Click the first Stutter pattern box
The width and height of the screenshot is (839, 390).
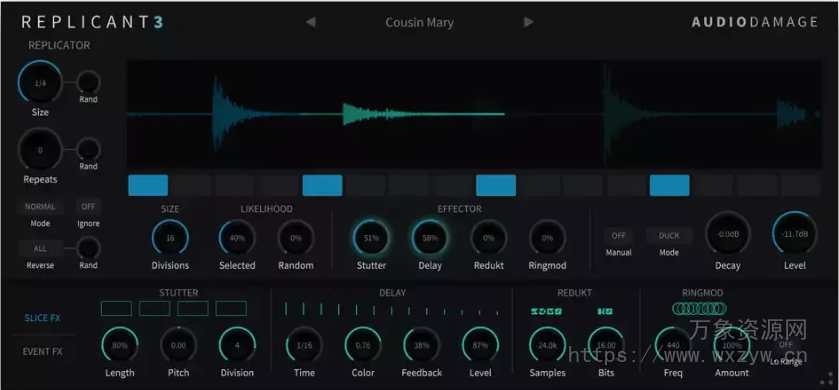tap(116, 308)
